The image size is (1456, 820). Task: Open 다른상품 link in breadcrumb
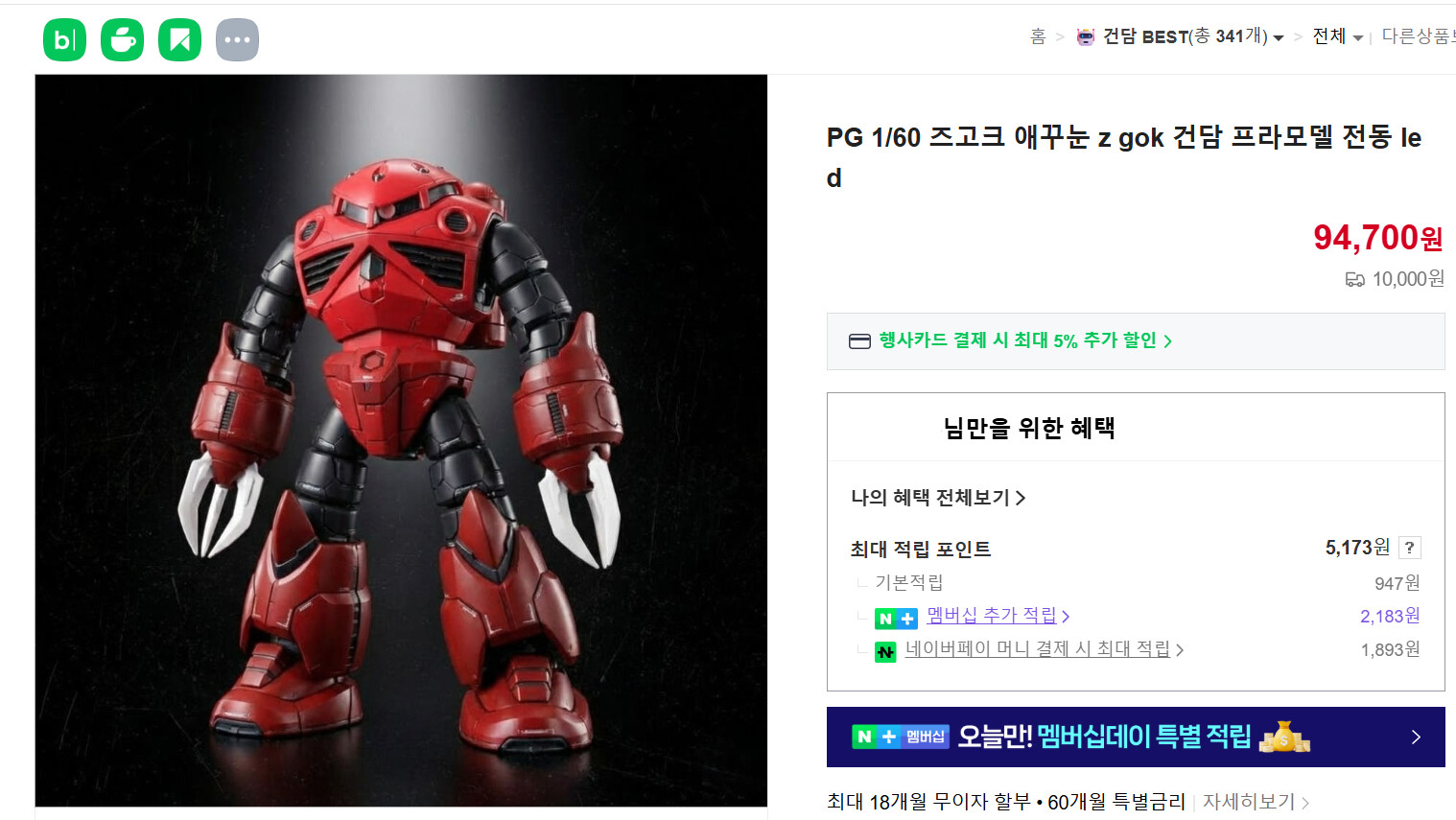[x=1418, y=36]
